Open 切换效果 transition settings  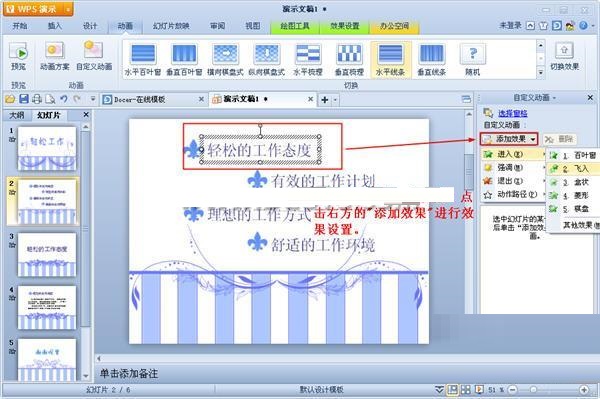[564, 56]
